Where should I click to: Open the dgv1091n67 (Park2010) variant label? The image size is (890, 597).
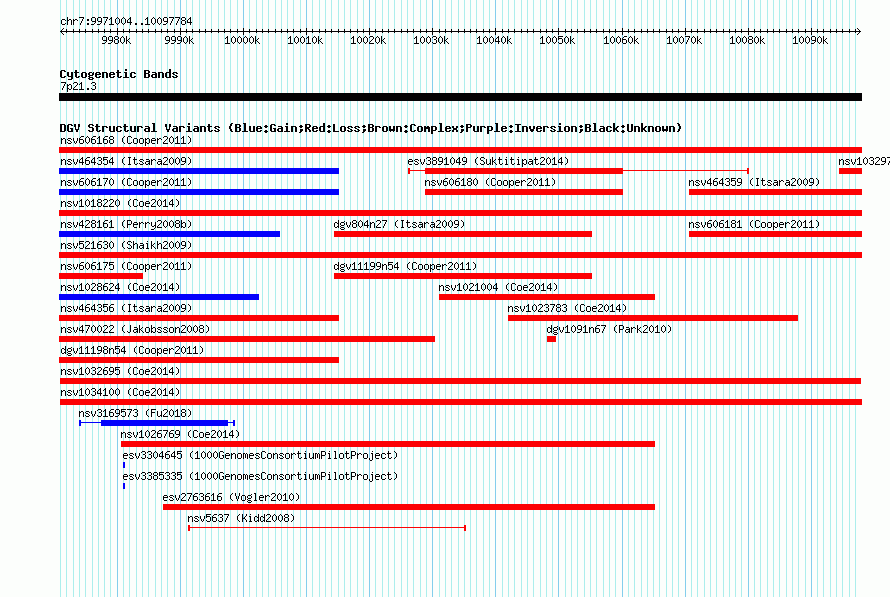609,329
